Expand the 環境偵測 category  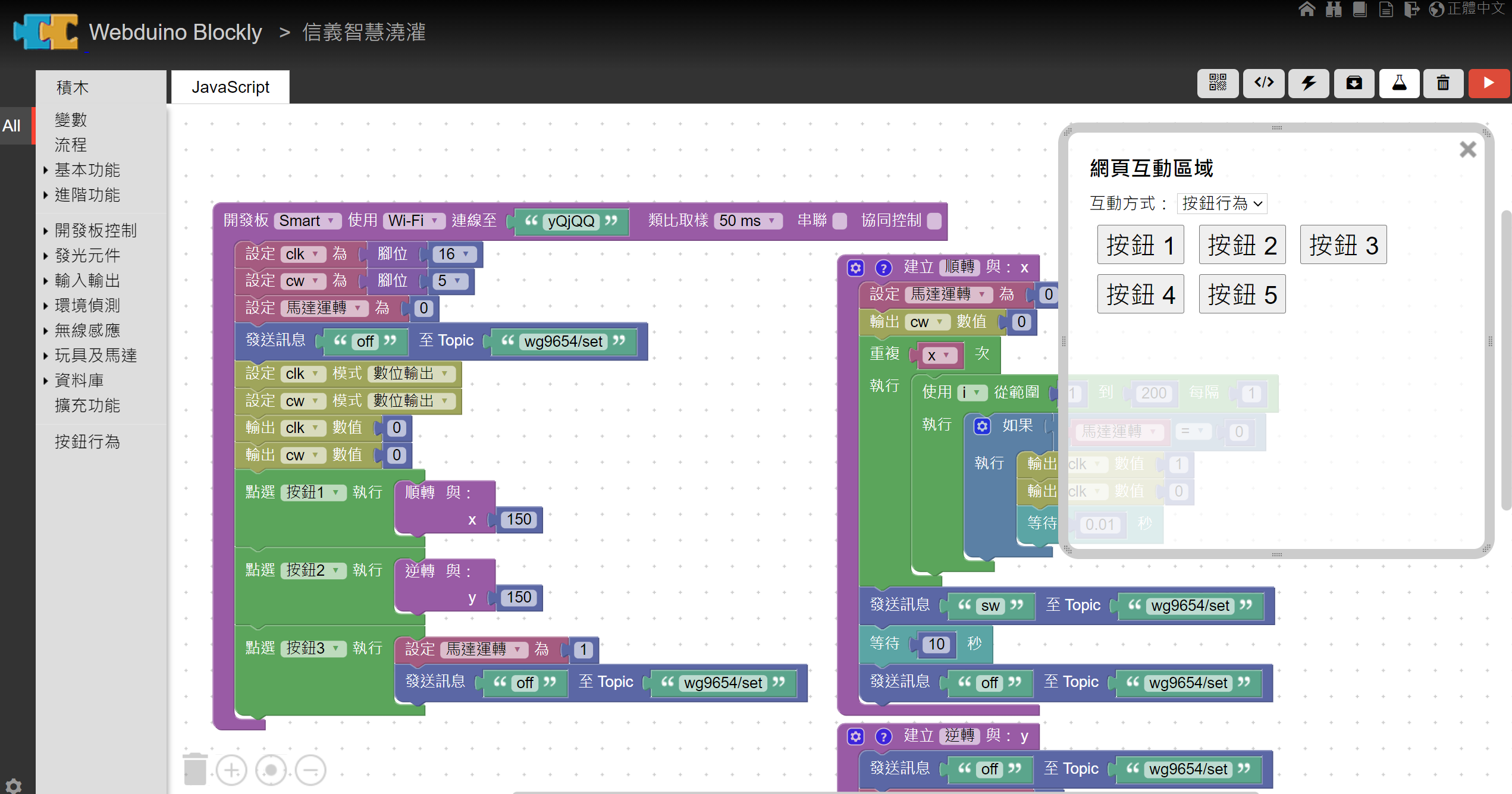[x=87, y=306]
